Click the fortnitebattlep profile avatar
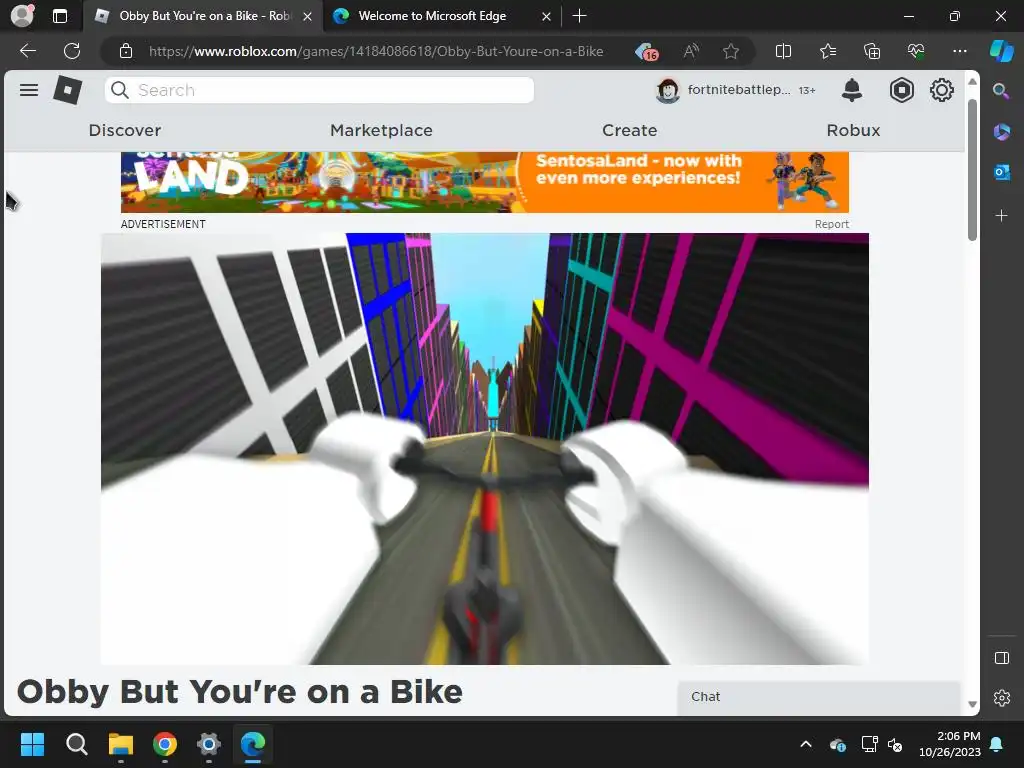Image resolution: width=1024 pixels, height=768 pixels. click(x=667, y=90)
